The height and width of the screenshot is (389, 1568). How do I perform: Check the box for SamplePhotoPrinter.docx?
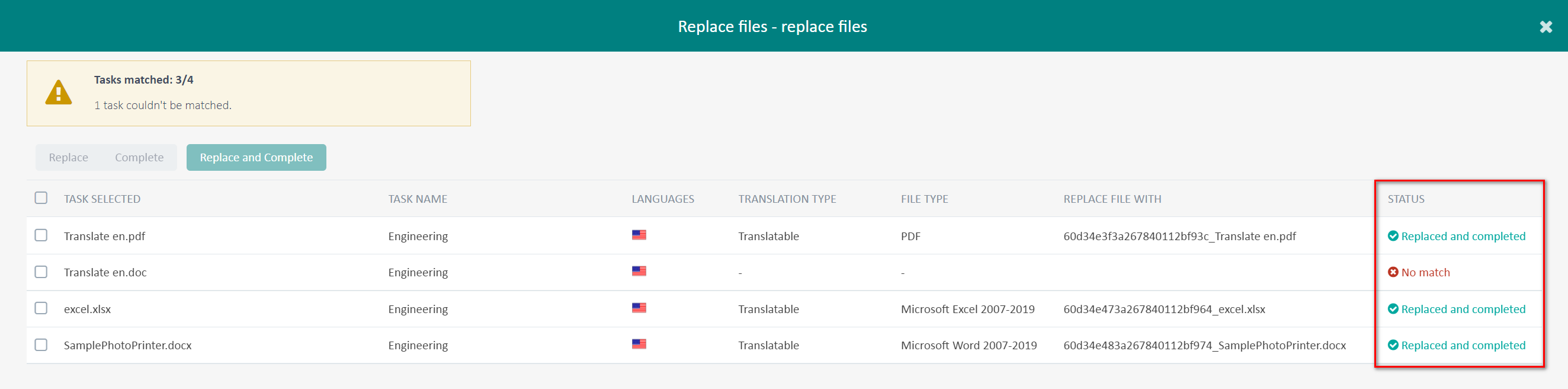tap(41, 345)
